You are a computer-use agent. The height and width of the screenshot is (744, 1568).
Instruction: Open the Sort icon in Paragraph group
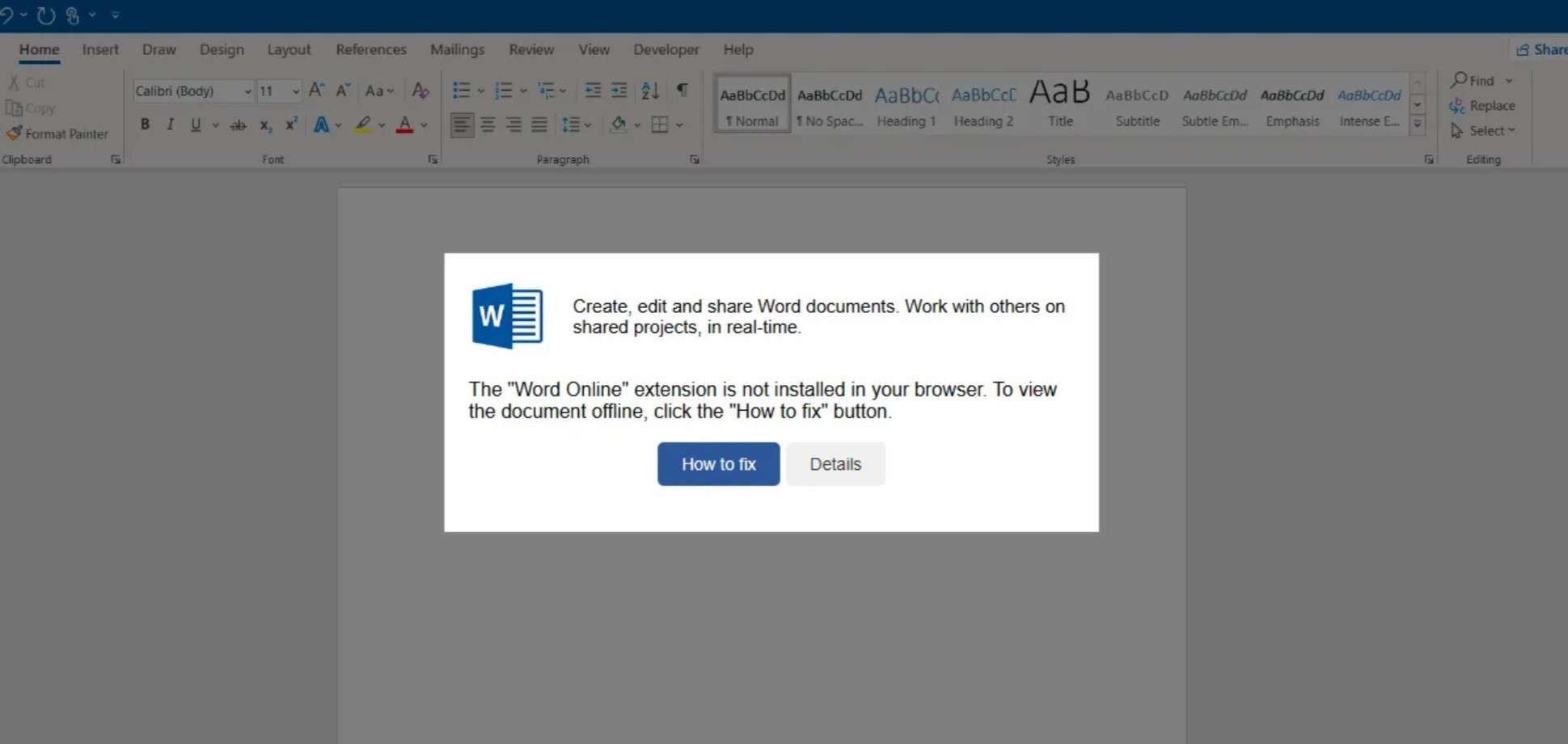[649, 91]
